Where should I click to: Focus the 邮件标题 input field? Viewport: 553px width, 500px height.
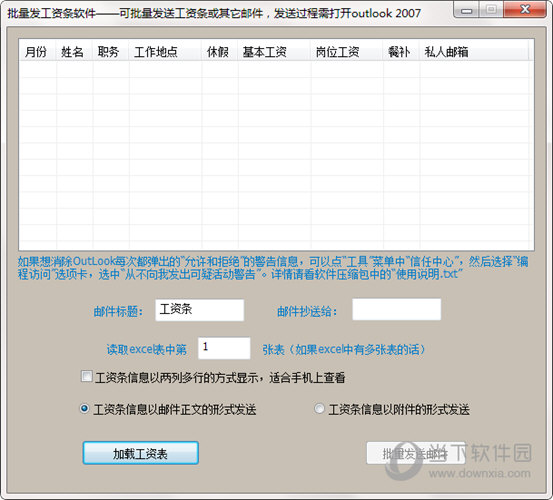point(200,310)
